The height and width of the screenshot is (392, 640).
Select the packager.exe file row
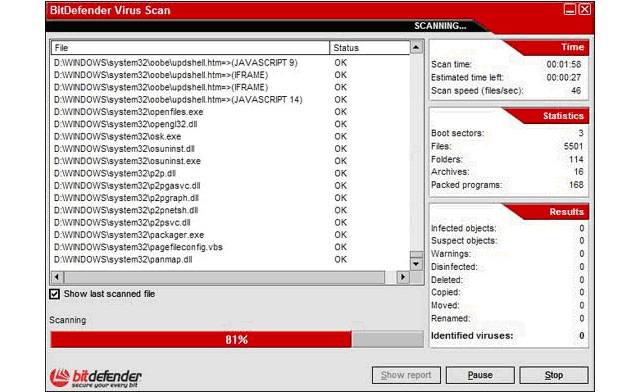(x=231, y=235)
